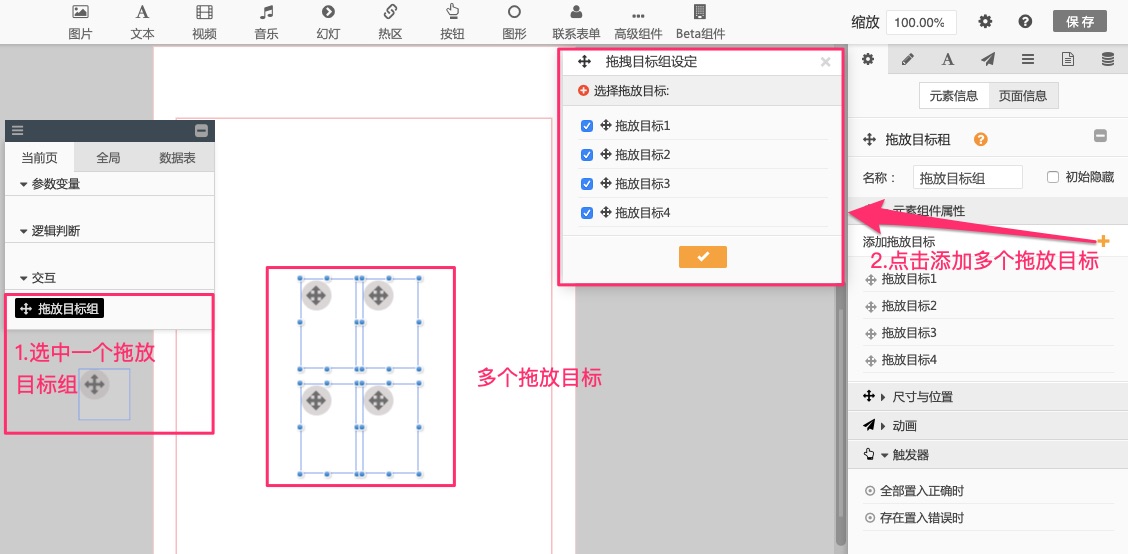
Task: Enable the 初始隐藏 checkbox
Action: pos(1052,177)
